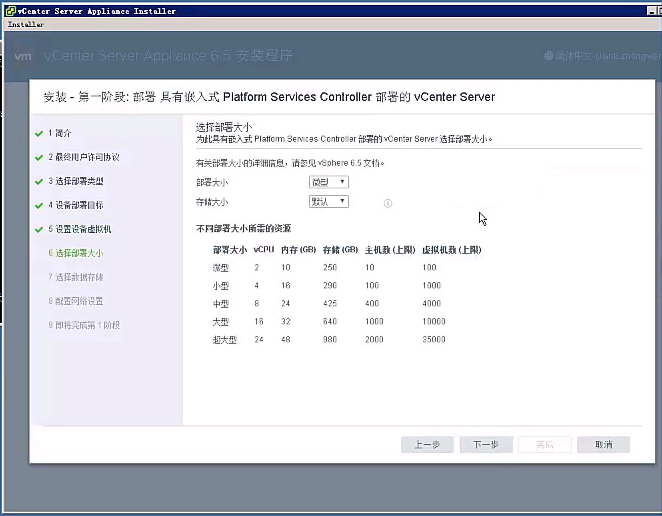Click the 主机数 (上限) column header
662x516 pixels.
tap(390, 250)
